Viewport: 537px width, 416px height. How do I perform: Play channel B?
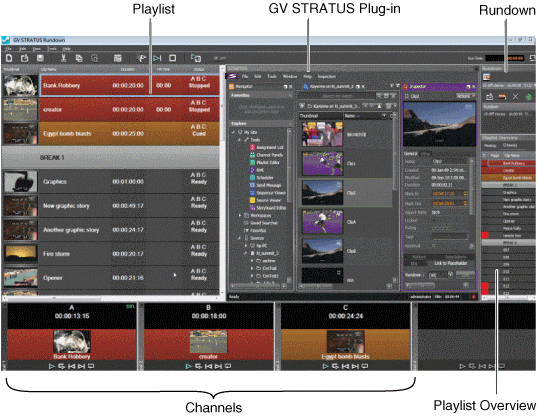(188, 366)
